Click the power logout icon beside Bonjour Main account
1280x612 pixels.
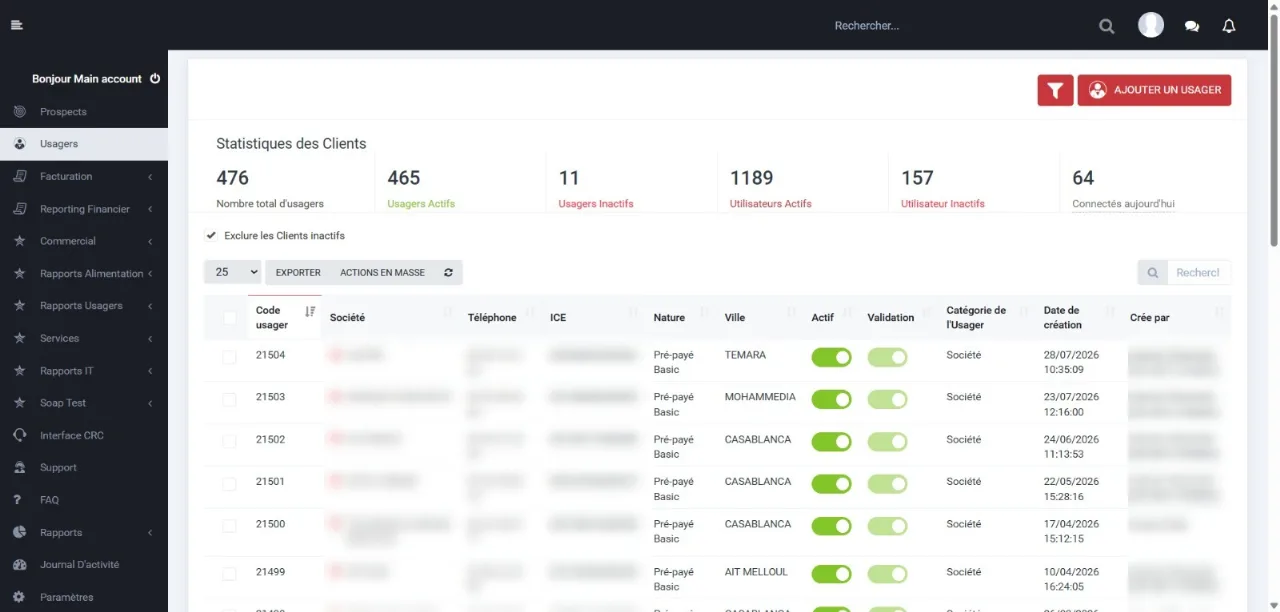point(155,78)
